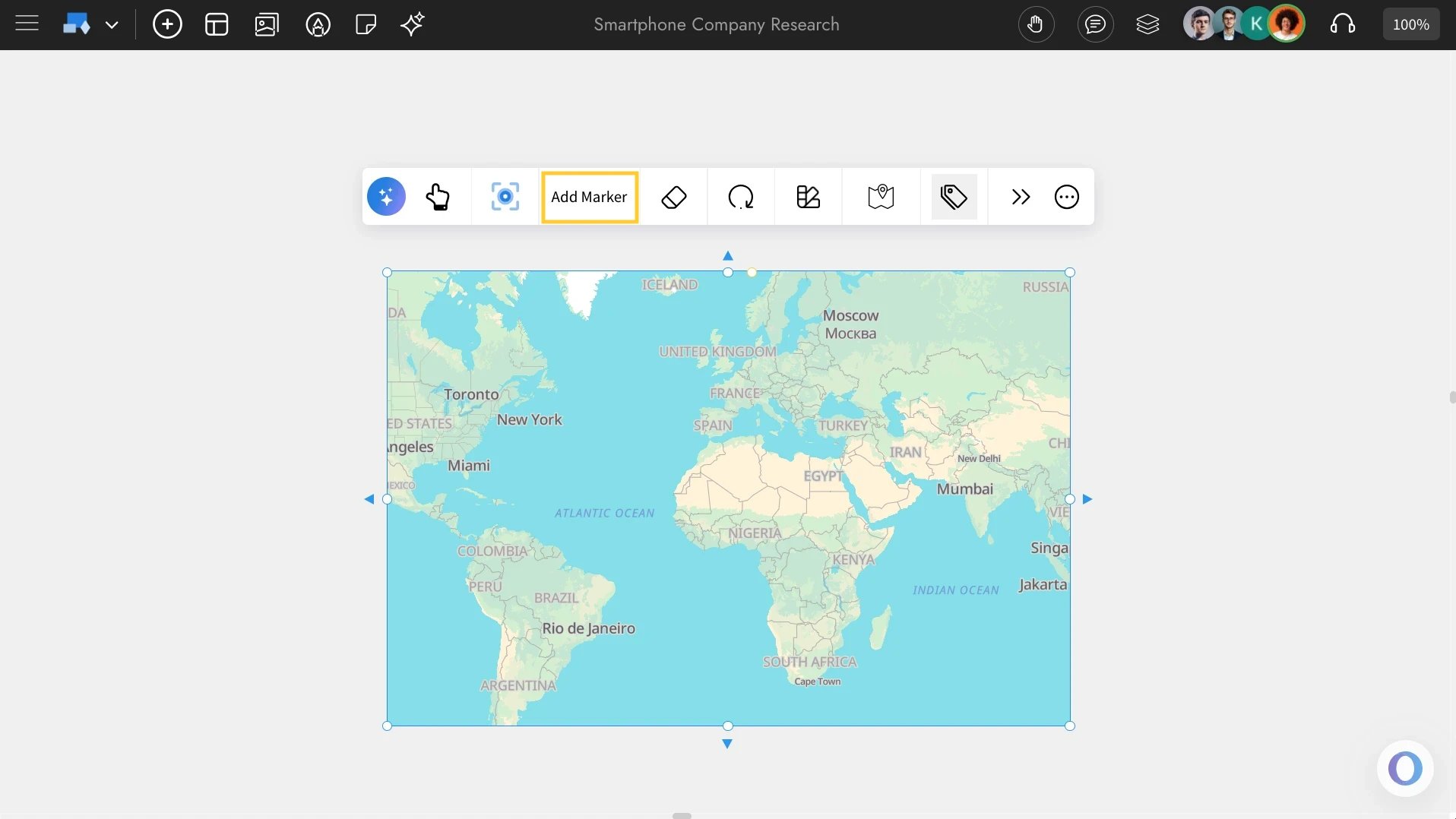Open the hamburger main menu

[x=27, y=23]
